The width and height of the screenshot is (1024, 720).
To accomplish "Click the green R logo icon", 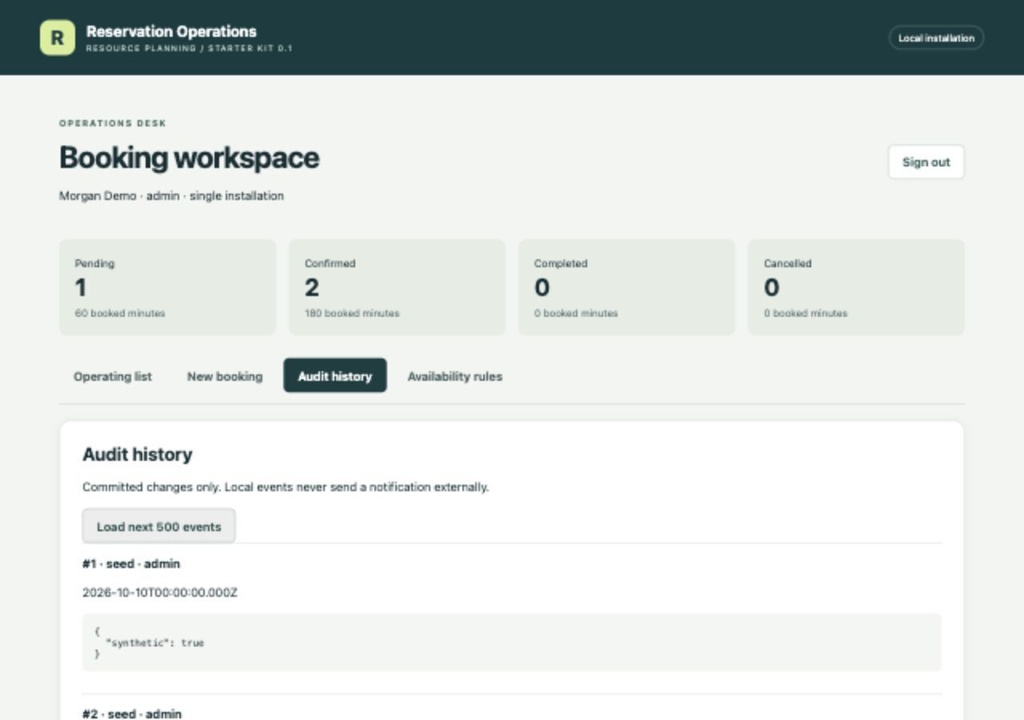I will coord(57,37).
